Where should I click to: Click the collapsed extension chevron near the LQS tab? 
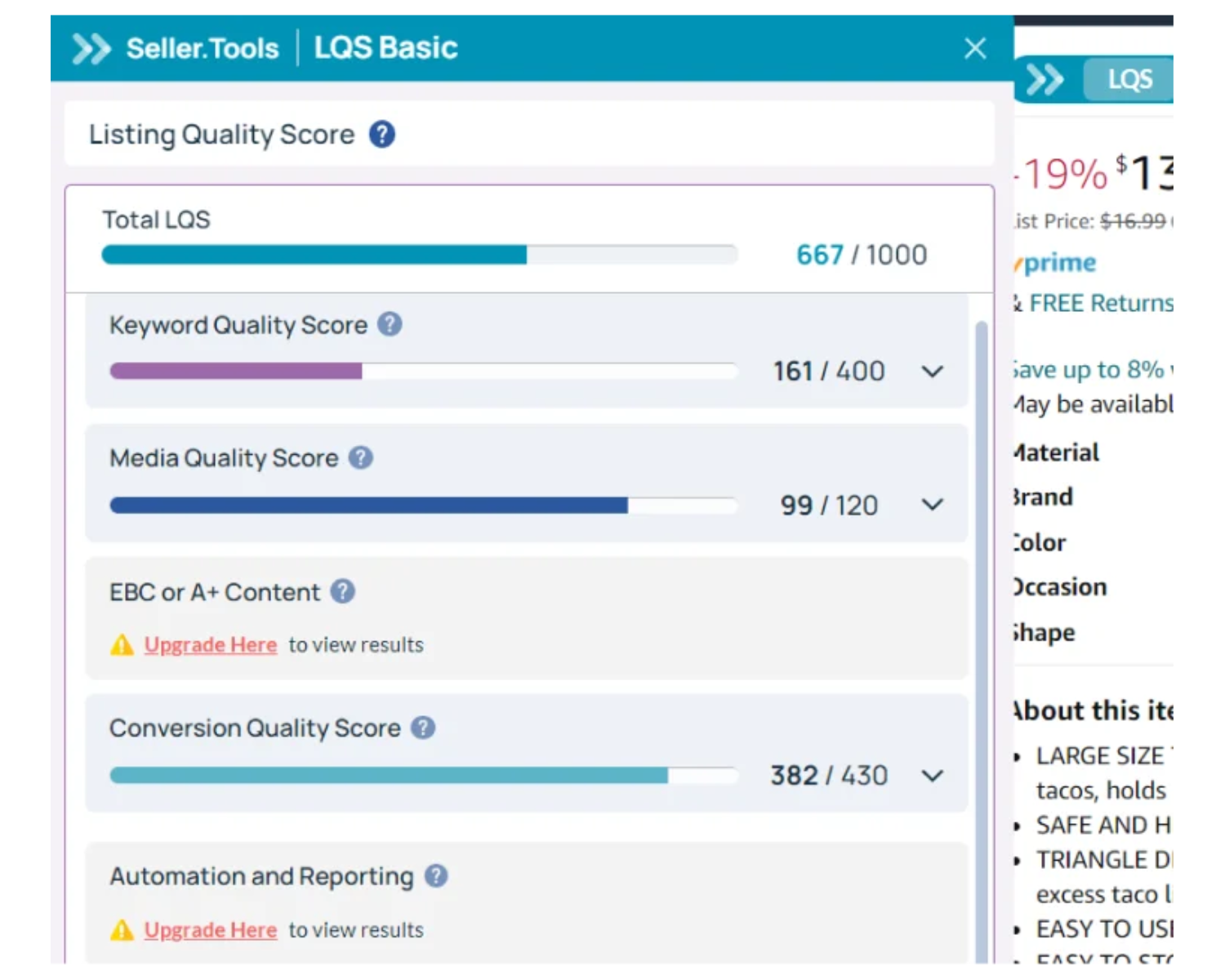tap(1044, 78)
